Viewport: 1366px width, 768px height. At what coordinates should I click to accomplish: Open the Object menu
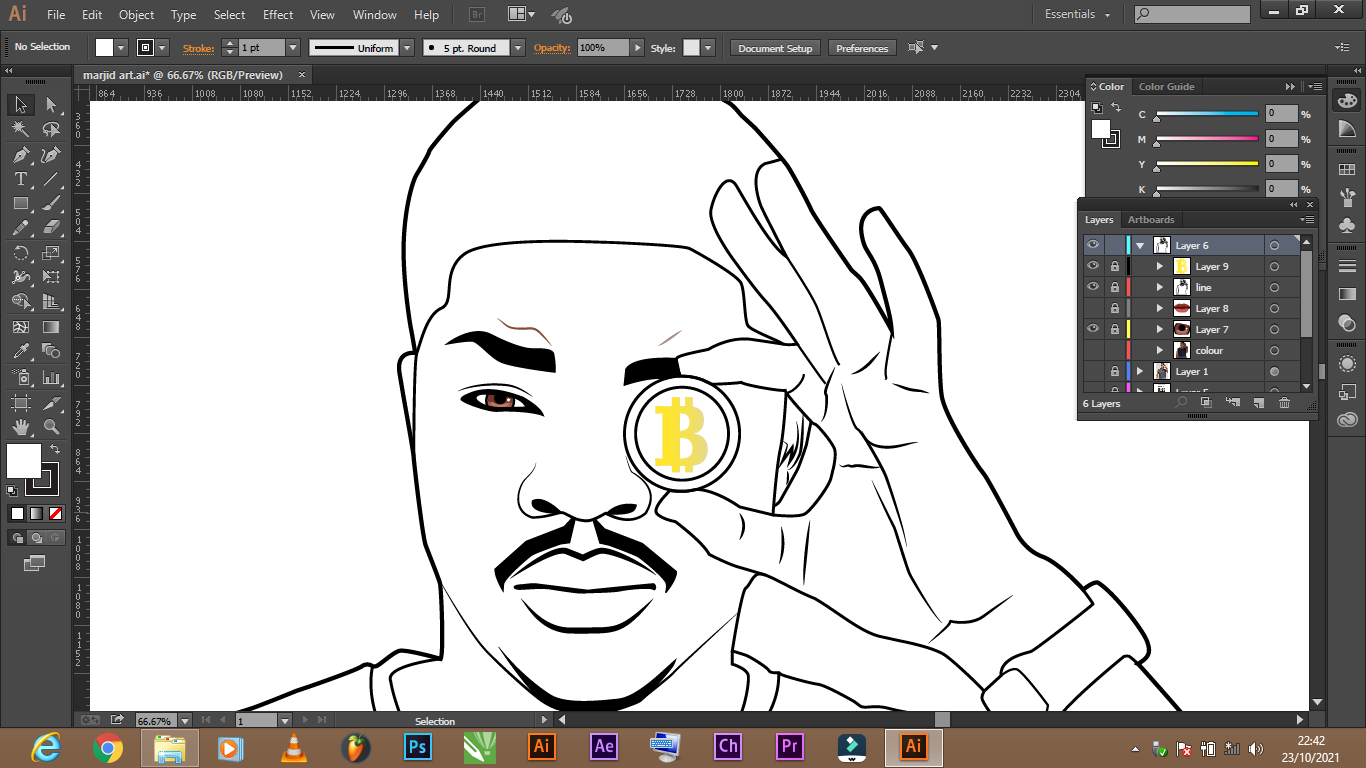[x=136, y=15]
